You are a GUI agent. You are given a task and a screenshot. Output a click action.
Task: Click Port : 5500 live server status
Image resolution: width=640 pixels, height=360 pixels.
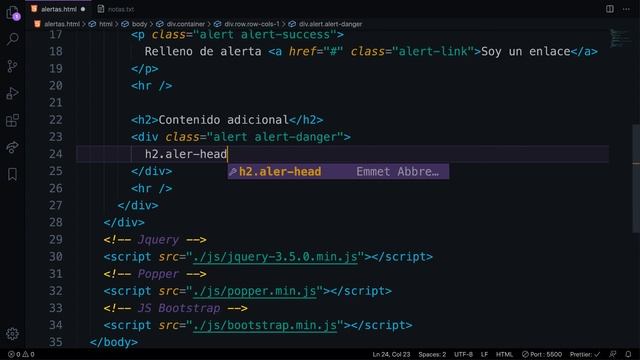pyautogui.click(x=542, y=354)
